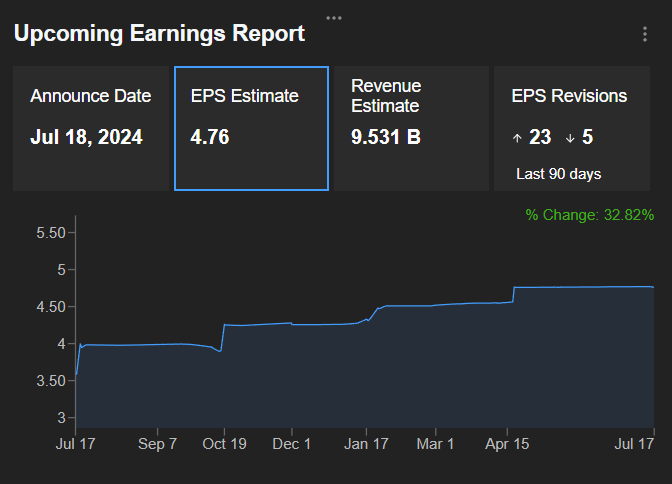Screen dimensions: 672x484
Task: Click Apr 15 on the chart date axis
Action: (x=507, y=442)
